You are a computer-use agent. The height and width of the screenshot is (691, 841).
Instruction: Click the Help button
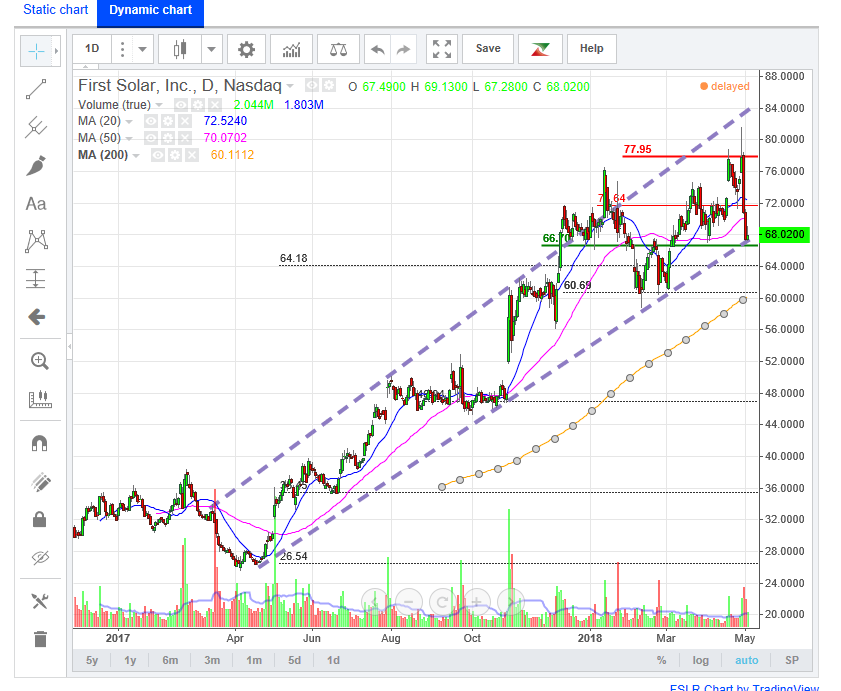(592, 49)
